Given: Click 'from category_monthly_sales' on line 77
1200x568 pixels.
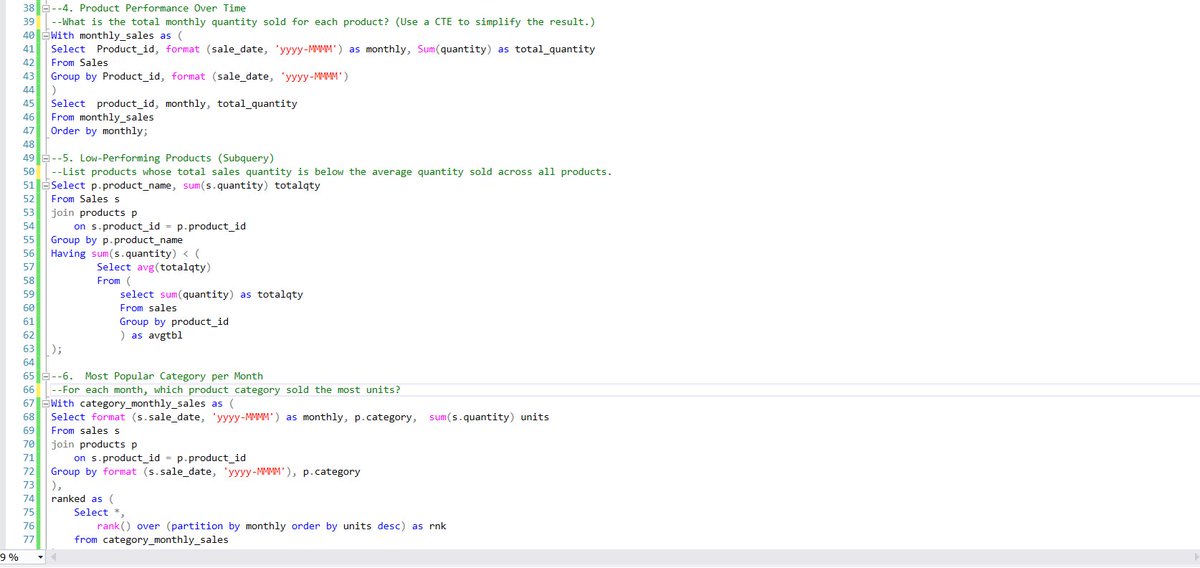Looking at the screenshot, I should (x=151, y=540).
